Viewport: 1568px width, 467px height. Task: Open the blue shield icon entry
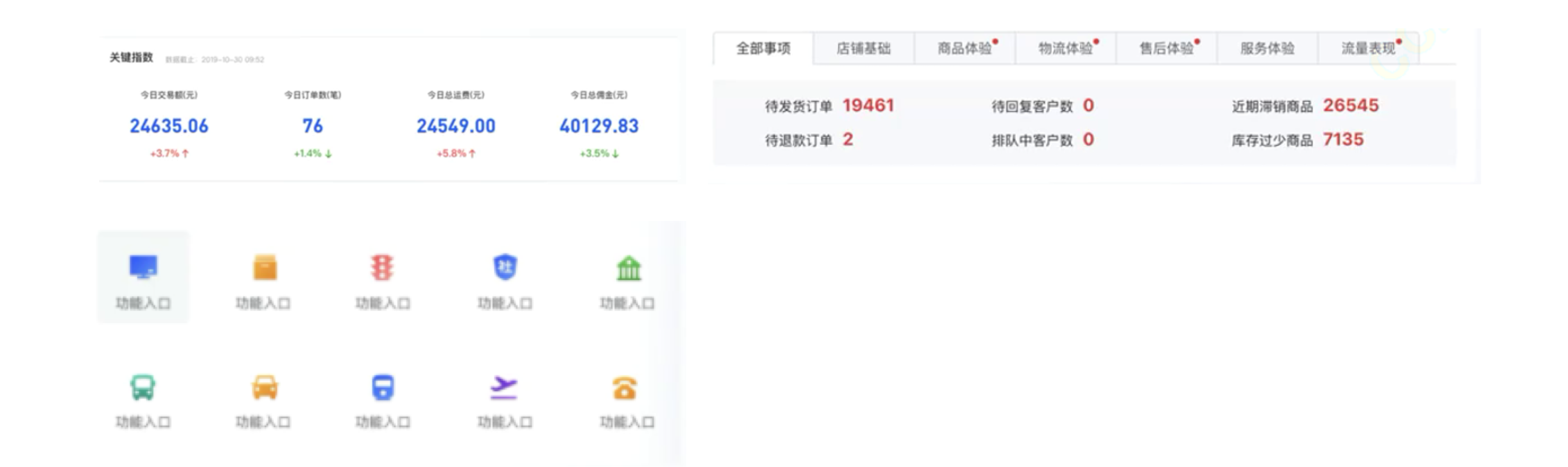[x=505, y=267]
